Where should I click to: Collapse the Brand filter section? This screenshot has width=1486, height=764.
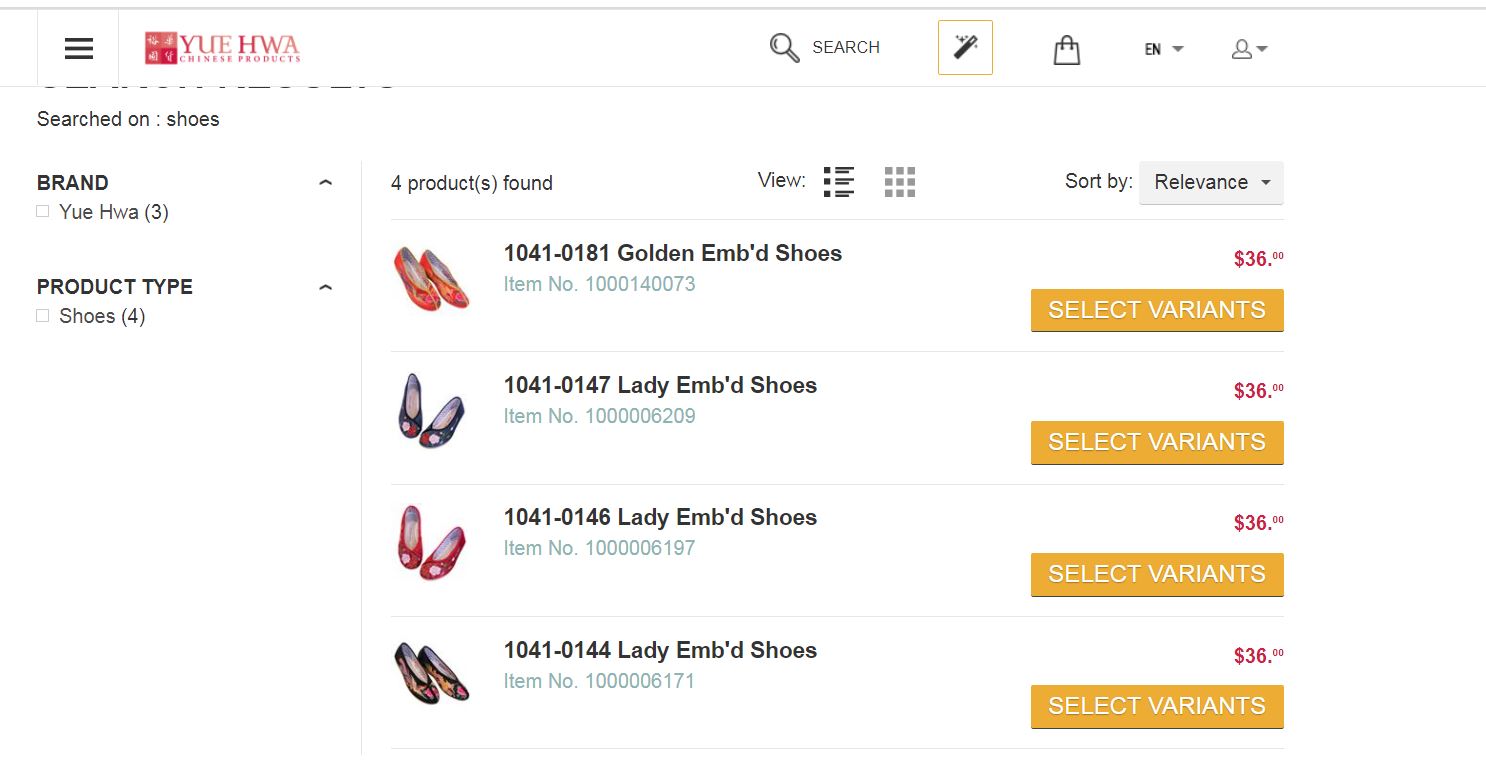tap(325, 183)
